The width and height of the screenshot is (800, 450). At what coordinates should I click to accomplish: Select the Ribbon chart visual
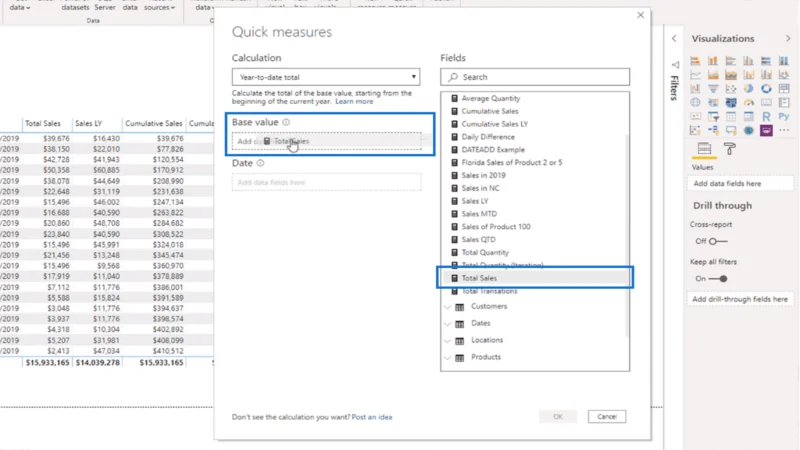tap(784, 74)
